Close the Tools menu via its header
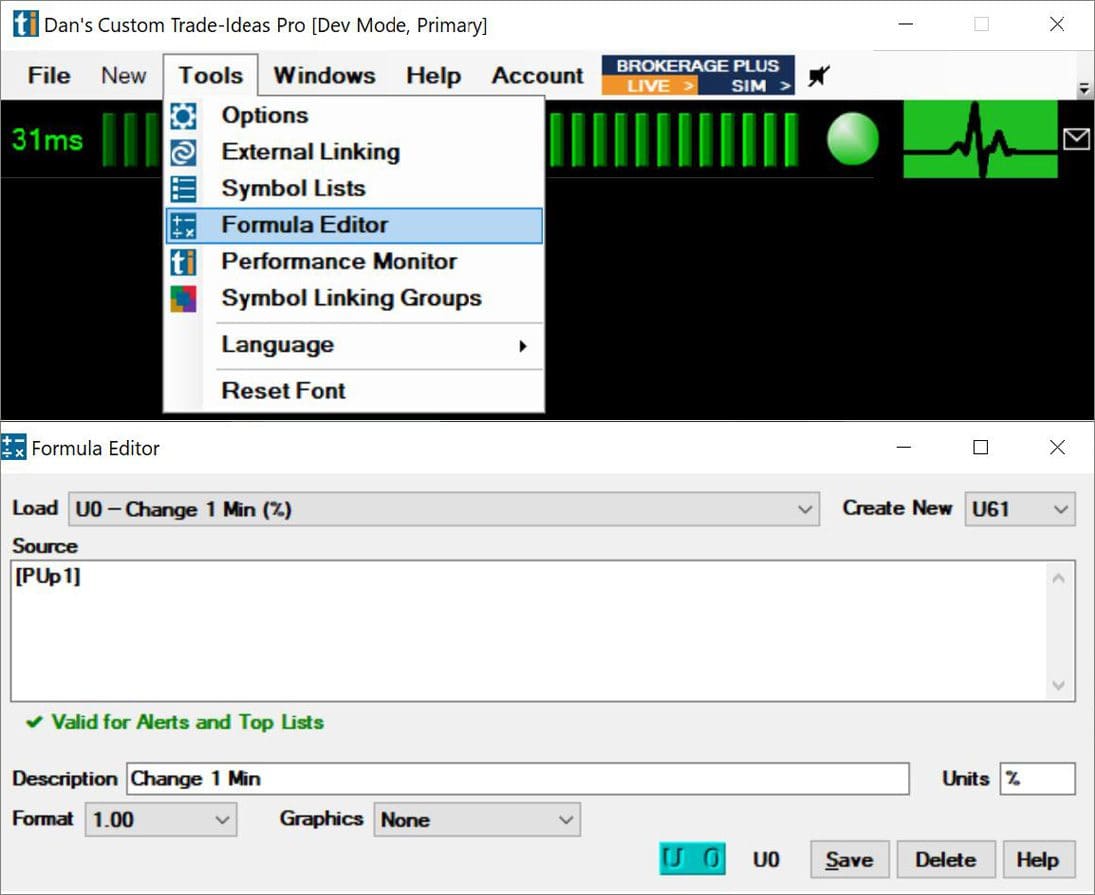This screenshot has height=895, width=1095. click(x=211, y=75)
